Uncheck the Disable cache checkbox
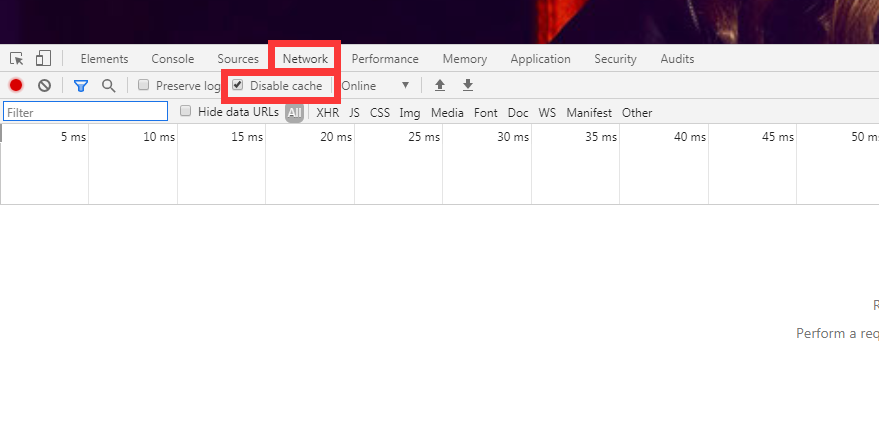This screenshot has height=430, width=879. pos(238,86)
